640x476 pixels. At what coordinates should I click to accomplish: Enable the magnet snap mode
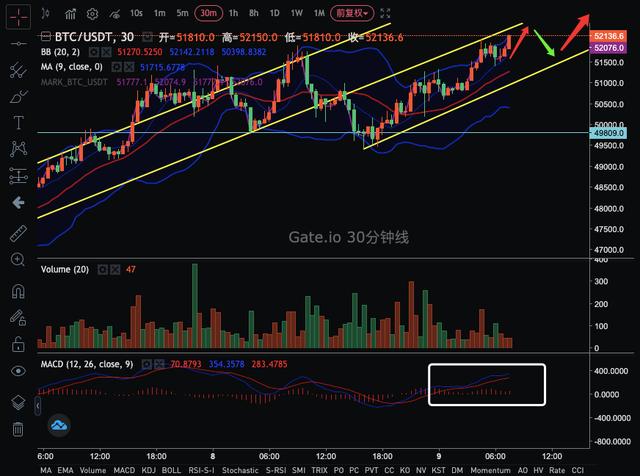(x=17, y=292)
